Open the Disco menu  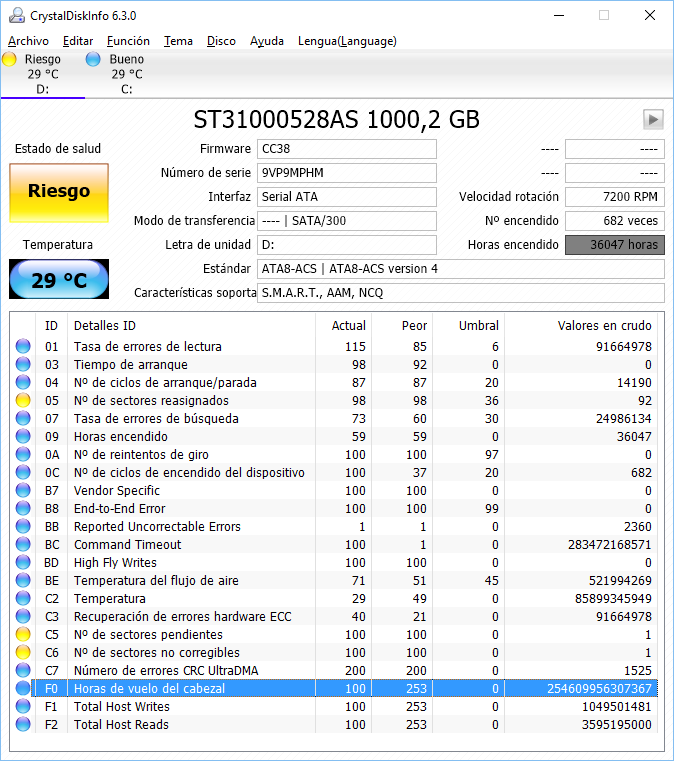[x=221, y=41]
